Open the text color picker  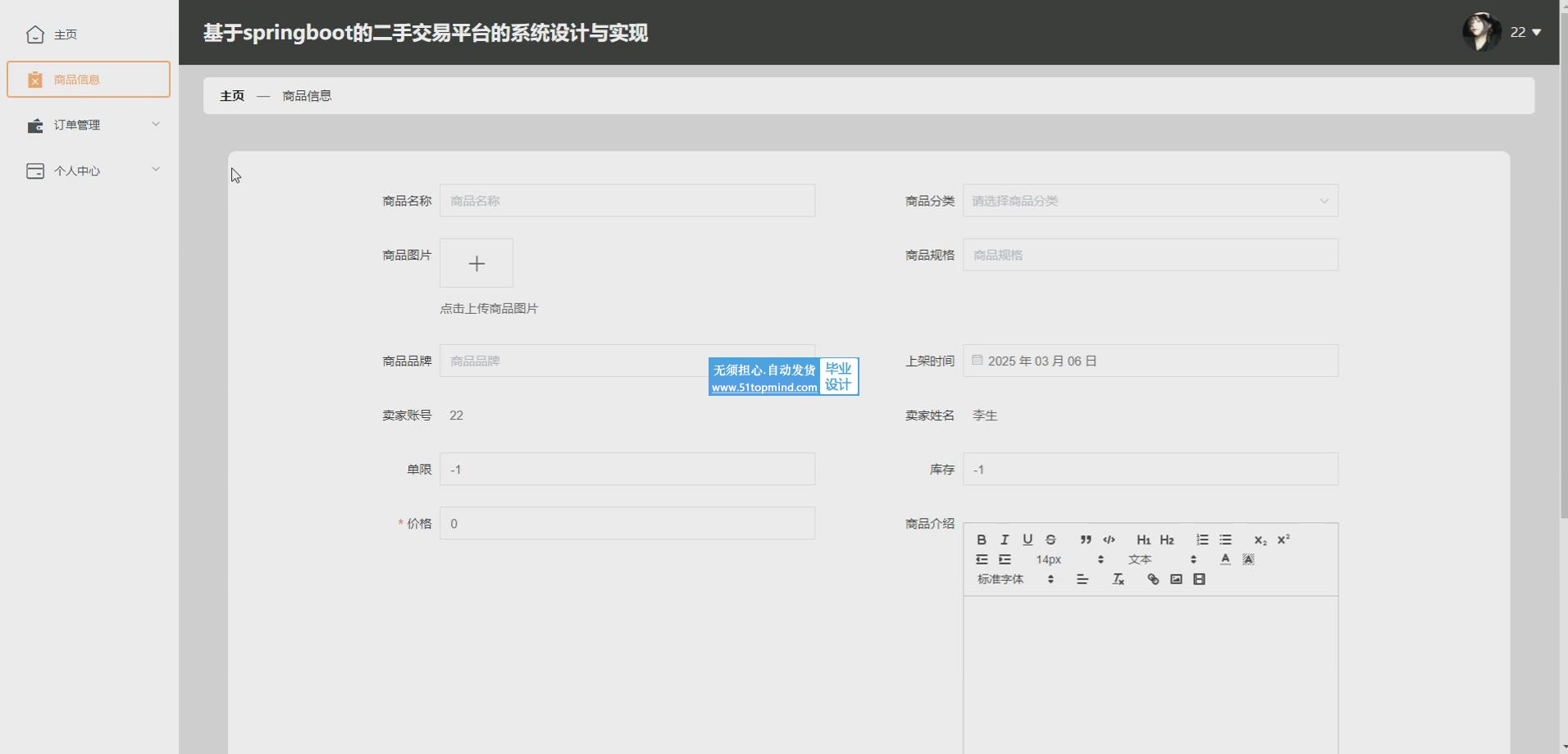pos(1224,559)
